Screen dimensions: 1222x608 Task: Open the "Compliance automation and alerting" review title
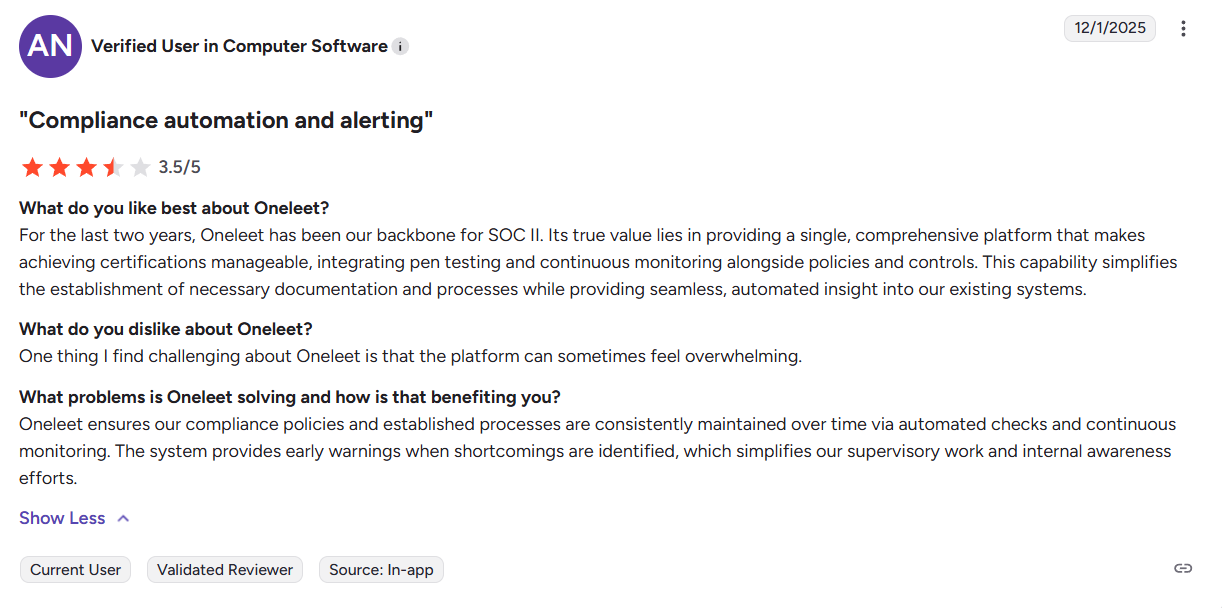point(226,120)
